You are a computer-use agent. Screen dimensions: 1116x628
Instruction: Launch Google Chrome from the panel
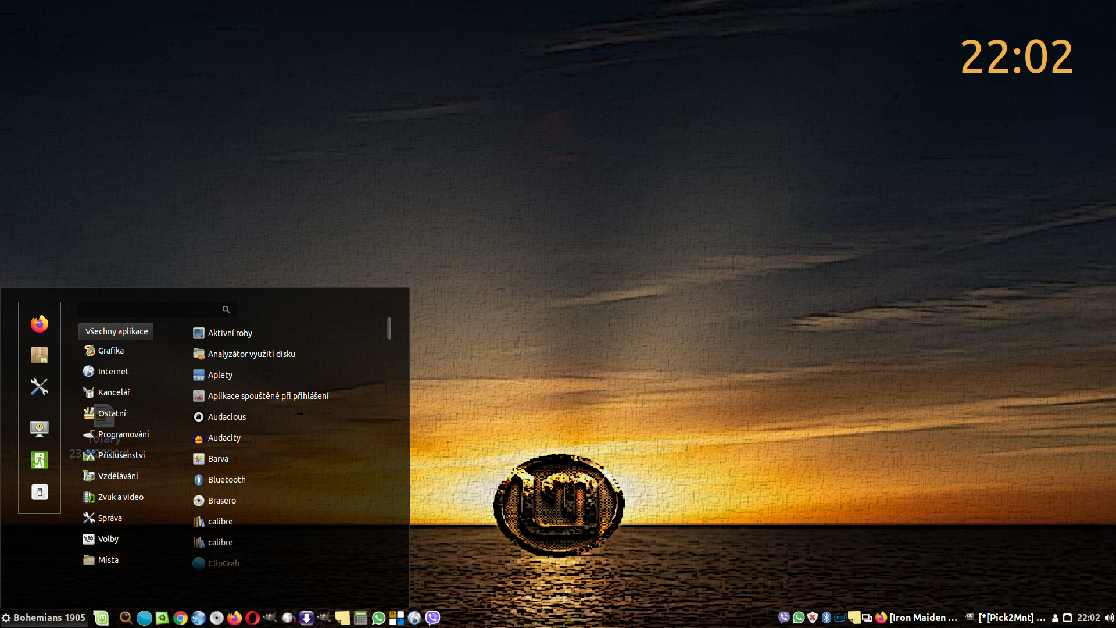180,618
